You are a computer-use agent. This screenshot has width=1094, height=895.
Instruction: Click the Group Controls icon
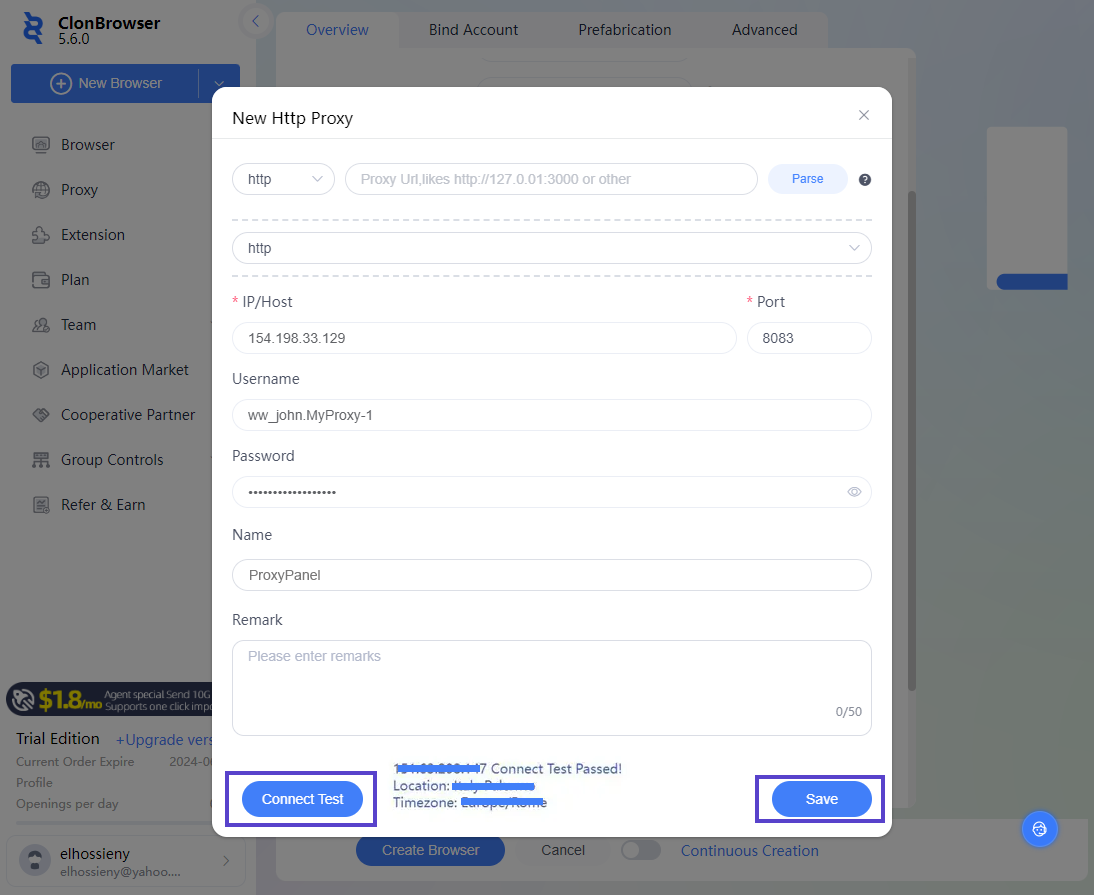[x=41, y=460]
